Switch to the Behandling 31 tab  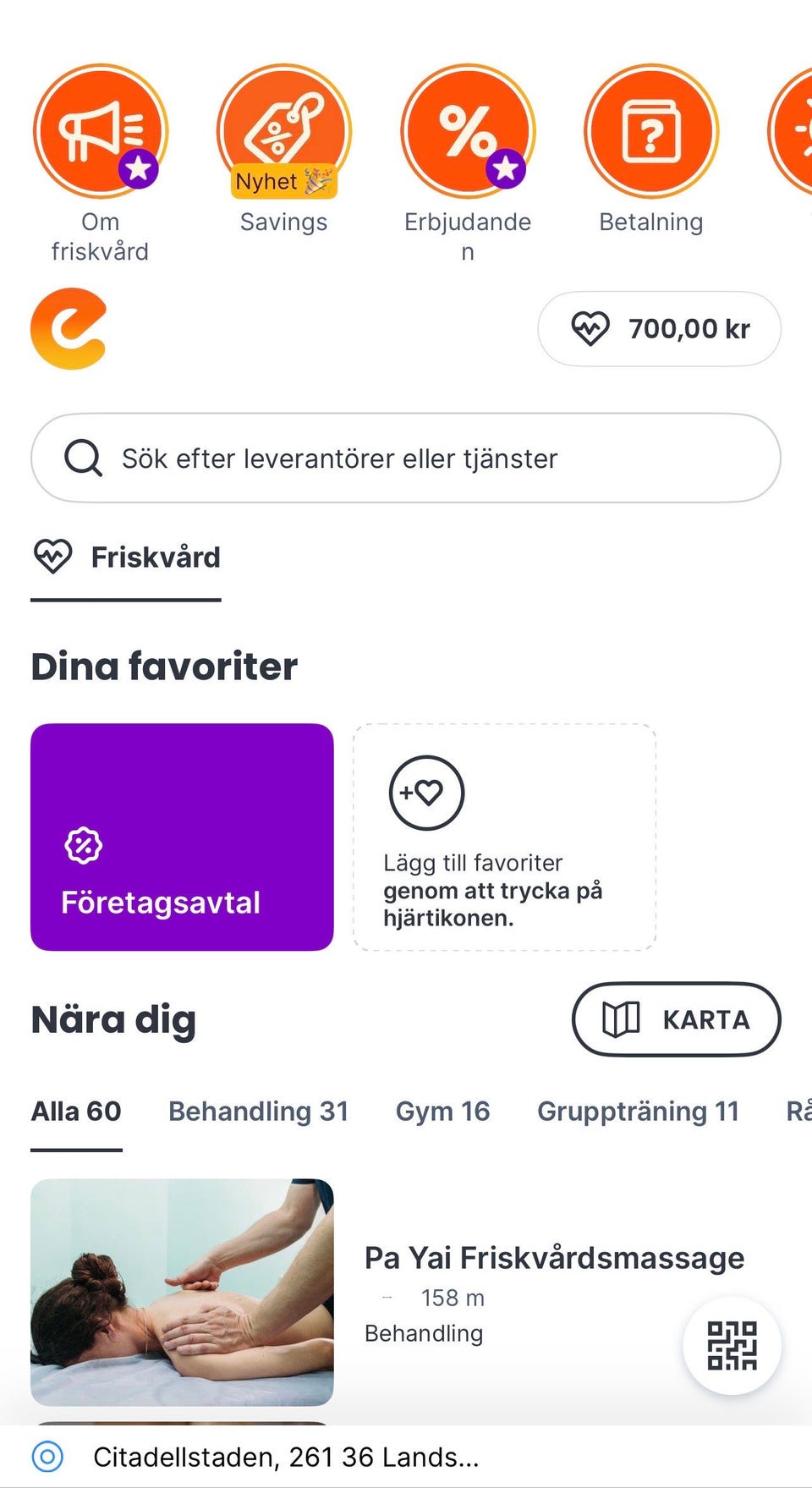point(259,1111)
